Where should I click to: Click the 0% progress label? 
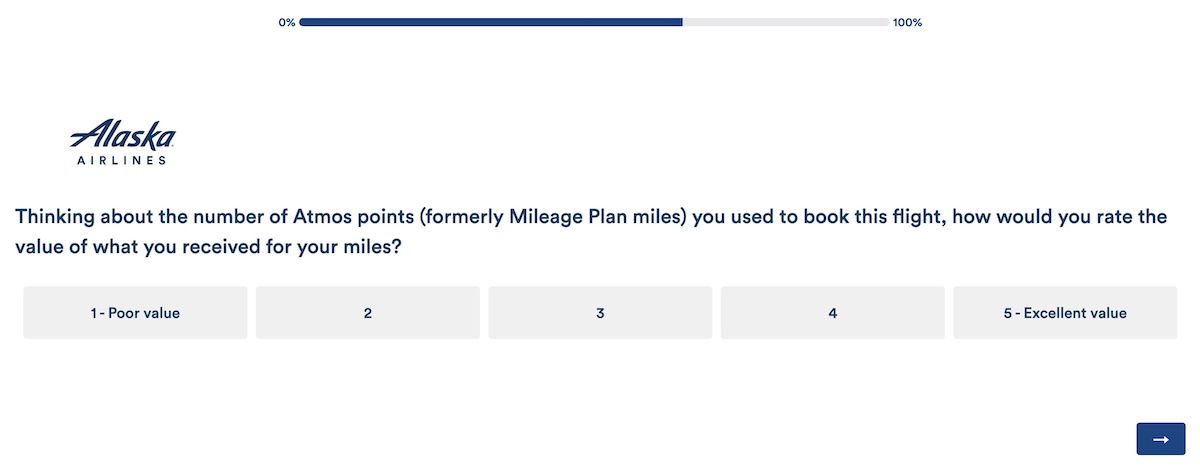[x=287, y=23]
